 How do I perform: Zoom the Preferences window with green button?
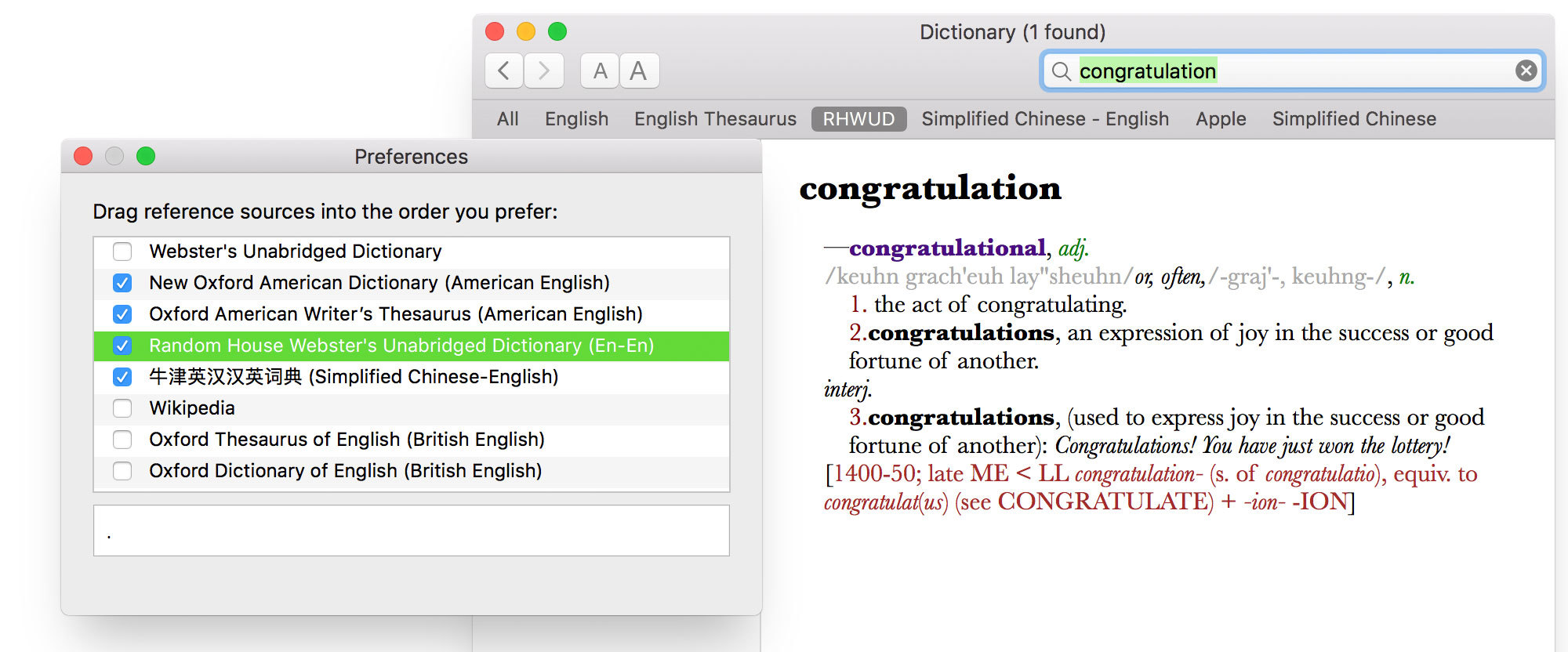(146, 156)
